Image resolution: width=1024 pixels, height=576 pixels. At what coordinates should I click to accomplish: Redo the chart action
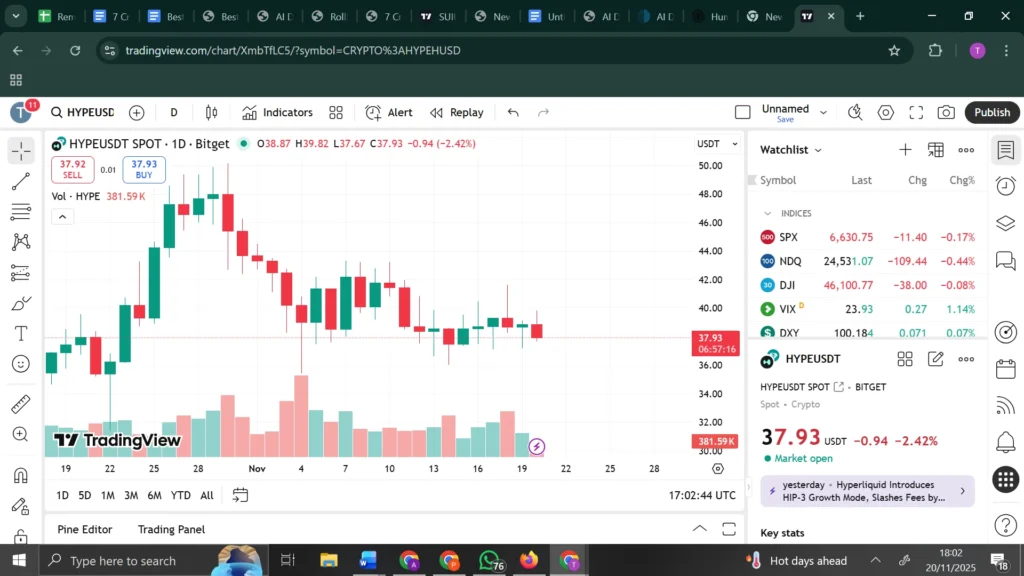click(x=543, y=112)
